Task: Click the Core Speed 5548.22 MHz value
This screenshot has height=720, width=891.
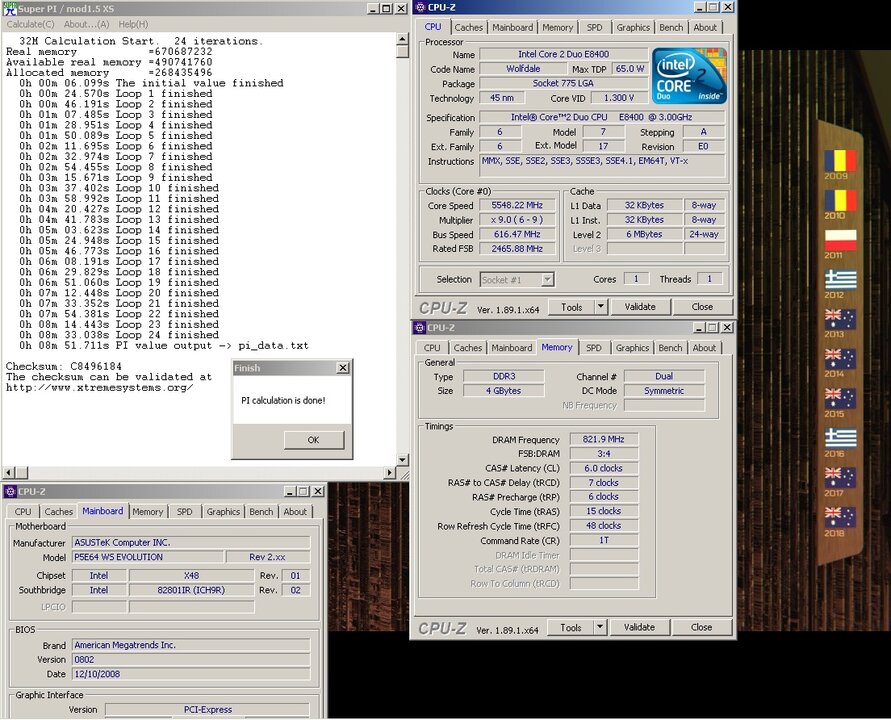Action: [517, 205]
